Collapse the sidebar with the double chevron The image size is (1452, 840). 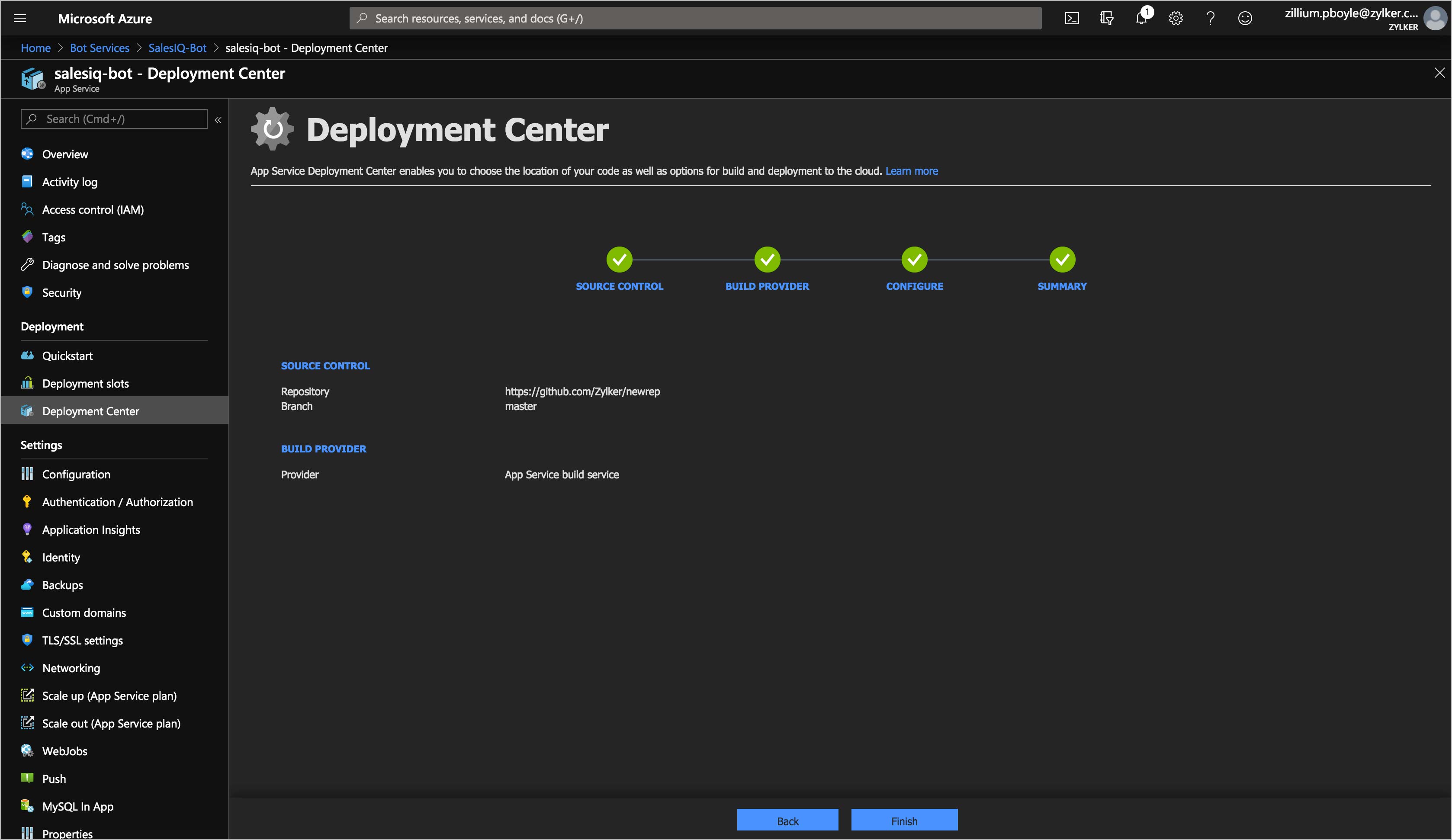click(x=218, y=120)
